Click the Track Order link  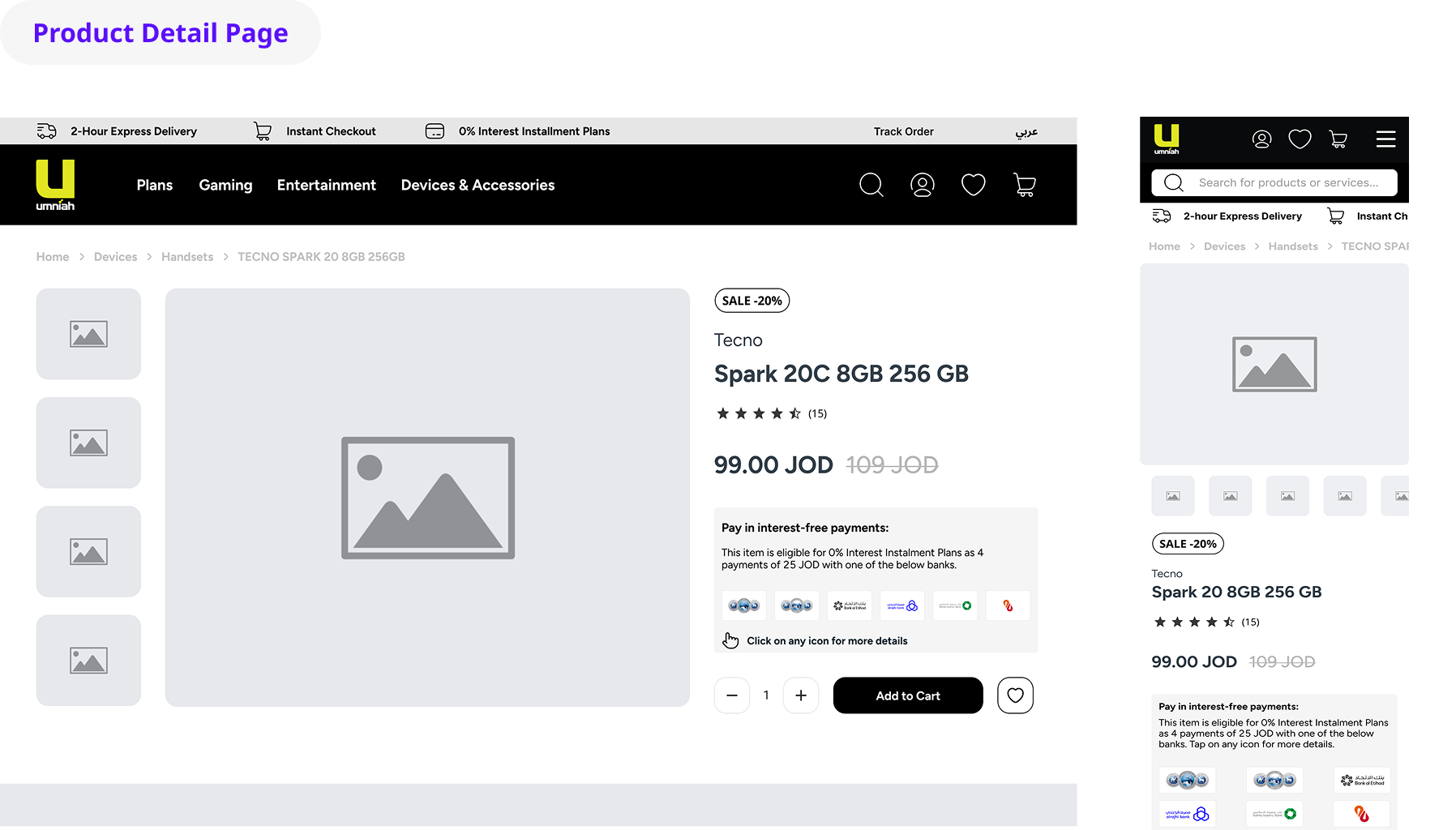click(904, 131)
